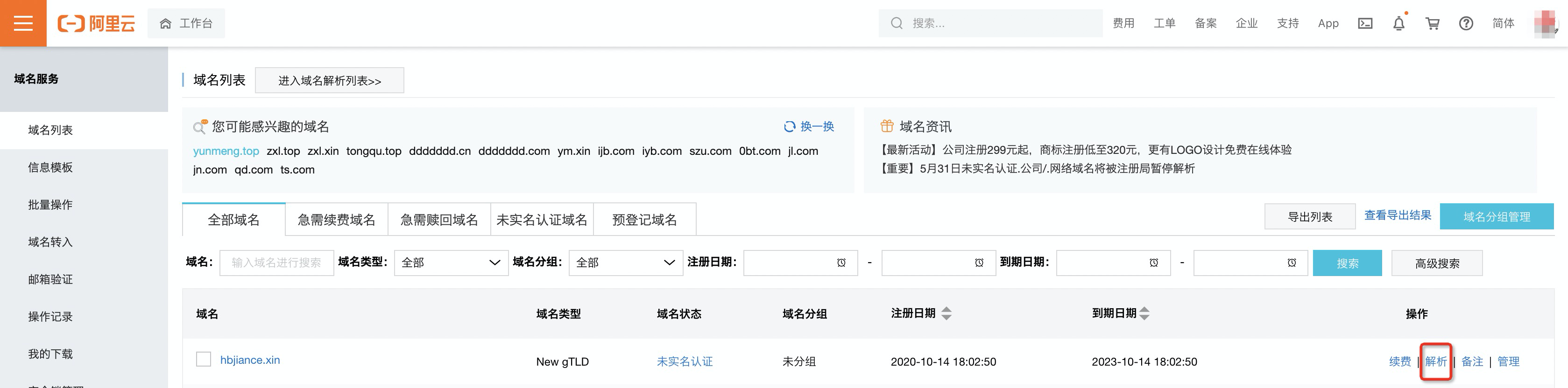Switch to 未实名认证域名 tab
The height and width of the screenshot is (388, 1568).
point(542,220)
